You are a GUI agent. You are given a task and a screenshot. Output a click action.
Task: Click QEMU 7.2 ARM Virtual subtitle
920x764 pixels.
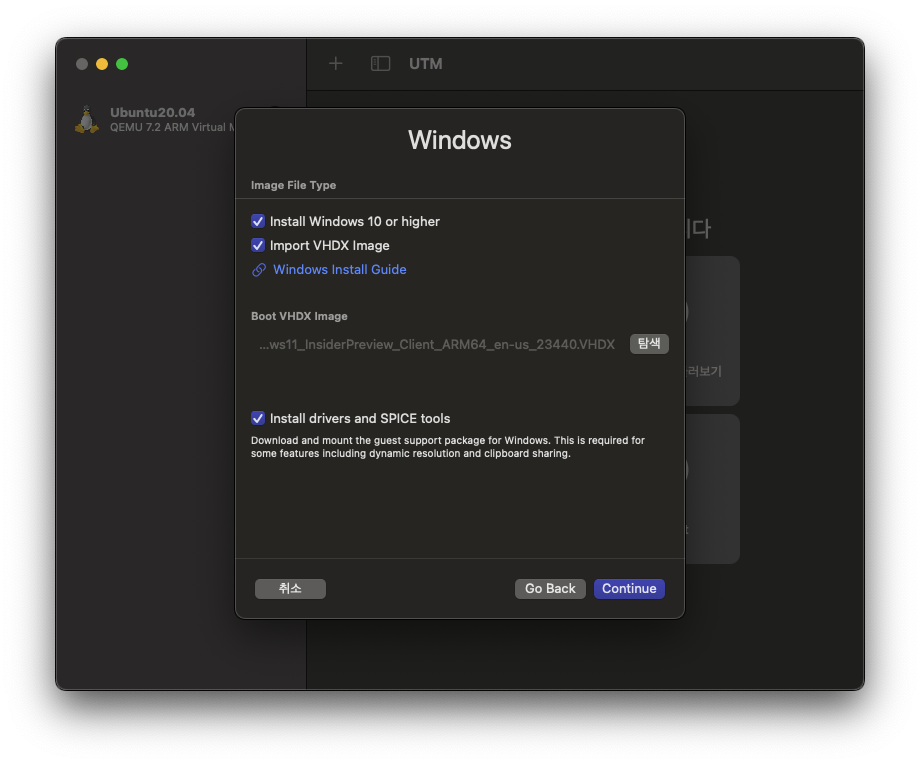point(172,127)
